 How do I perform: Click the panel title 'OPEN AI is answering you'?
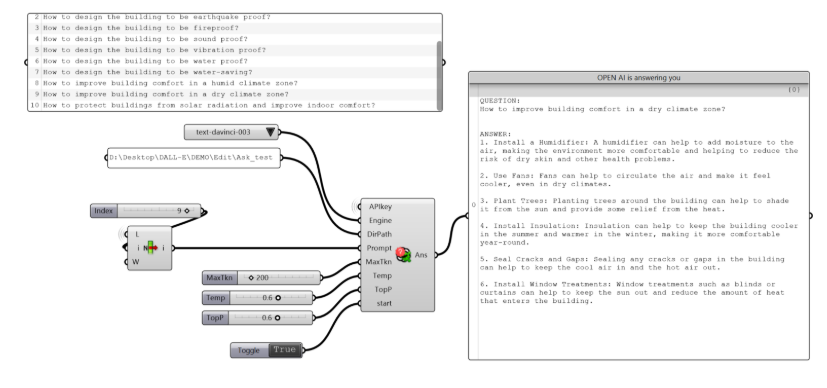pyautogui.click(x=639, y=78)
